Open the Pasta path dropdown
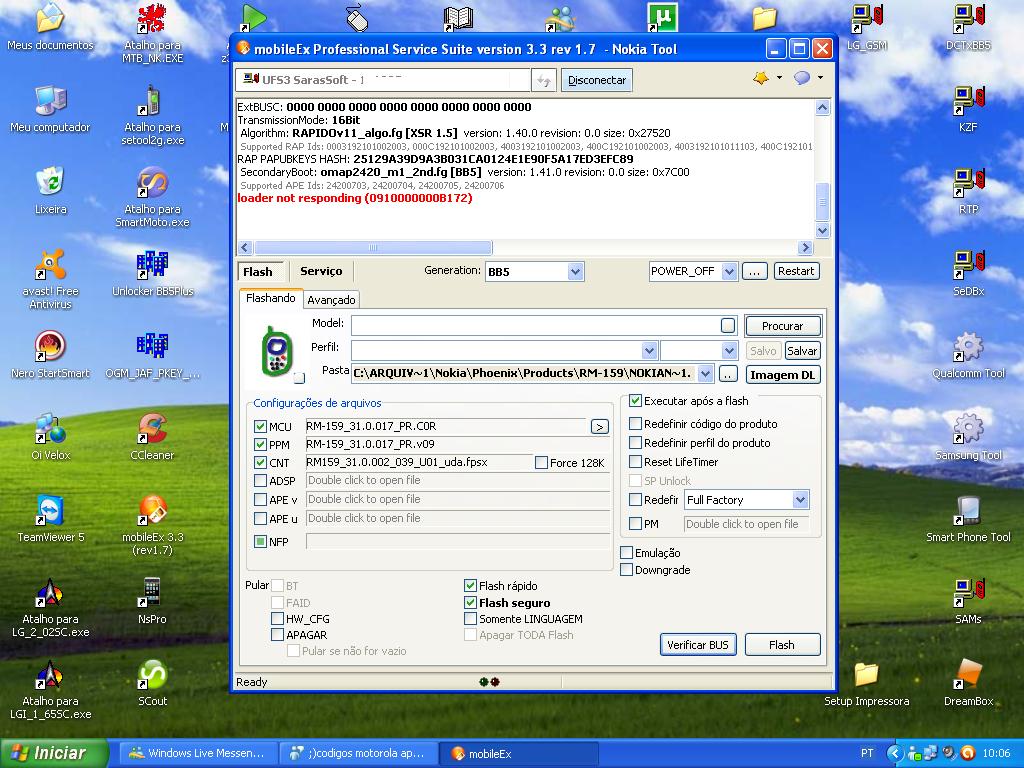The width and height of the screenshot is (1024, 768). point(705,374)
